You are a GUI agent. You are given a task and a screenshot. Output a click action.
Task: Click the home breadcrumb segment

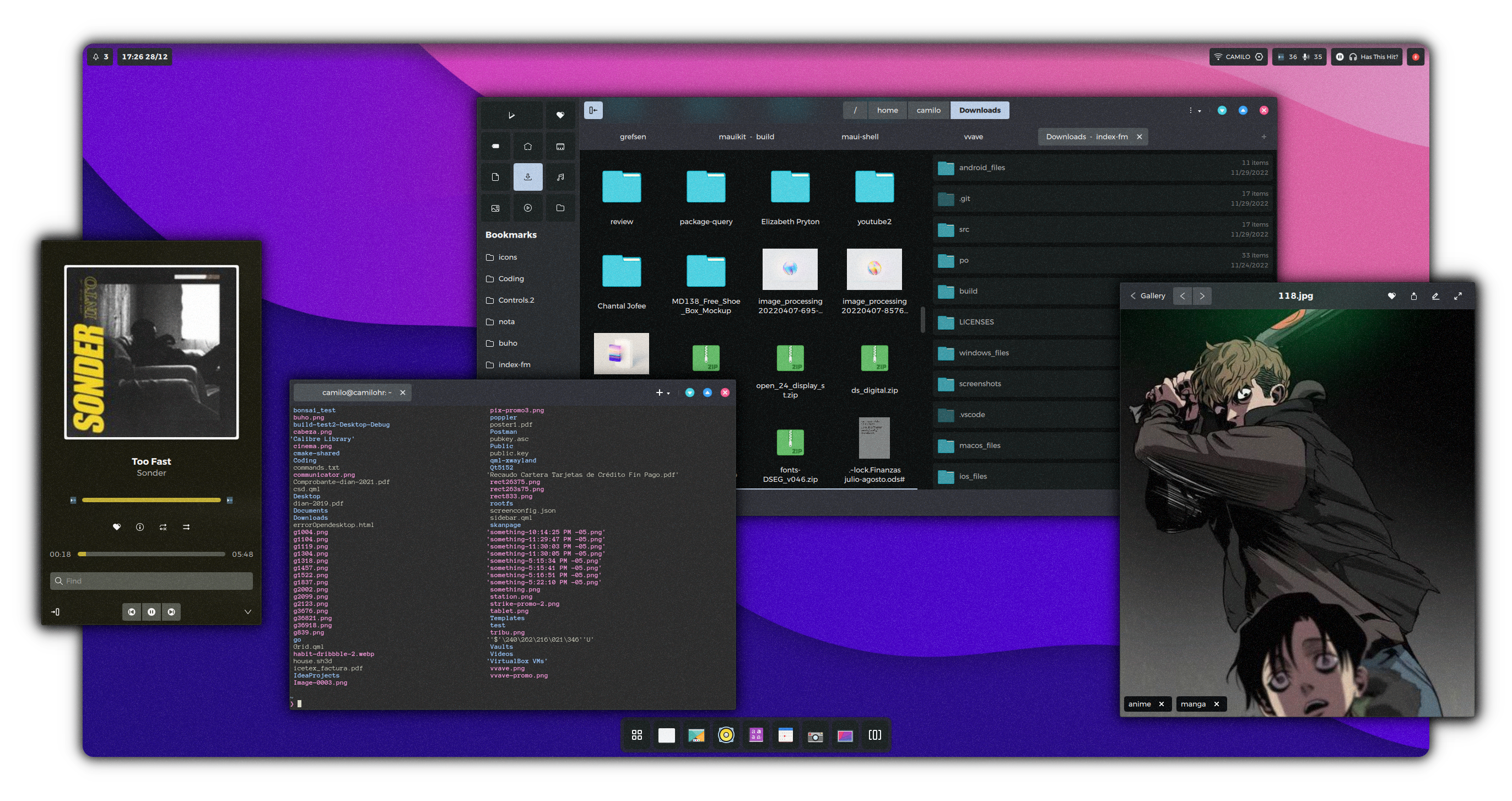tap(887, 110)
